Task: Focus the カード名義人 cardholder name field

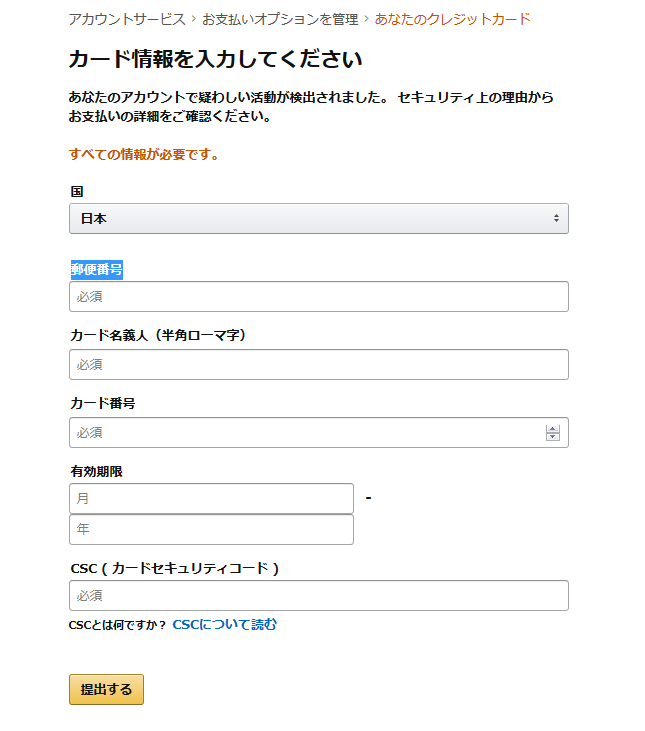Action: tap(319, 365)
